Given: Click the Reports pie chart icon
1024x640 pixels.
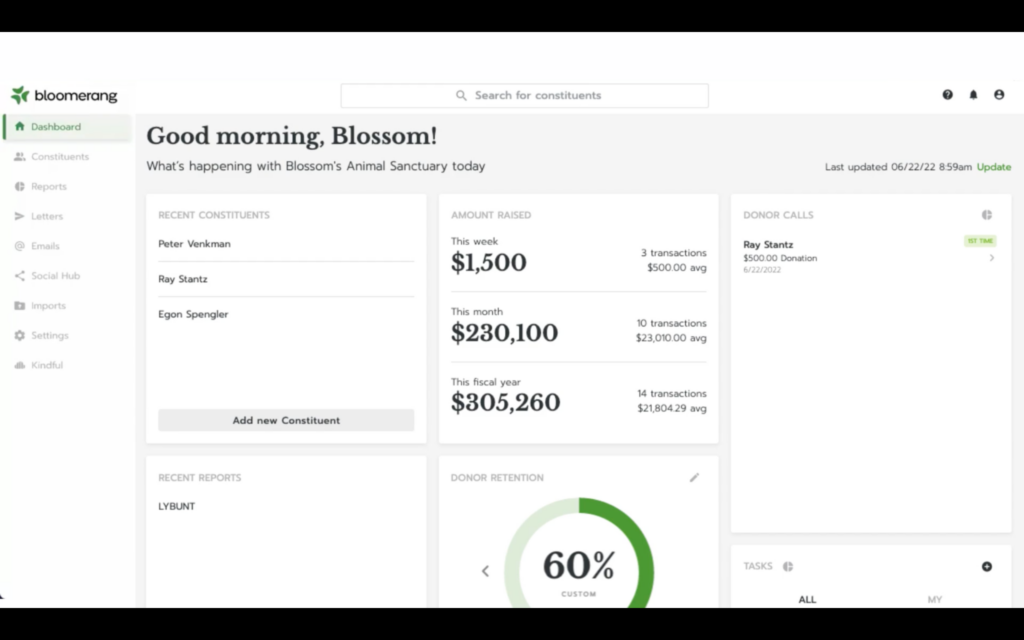Looking at the screenshot, I should click(20, 186).
